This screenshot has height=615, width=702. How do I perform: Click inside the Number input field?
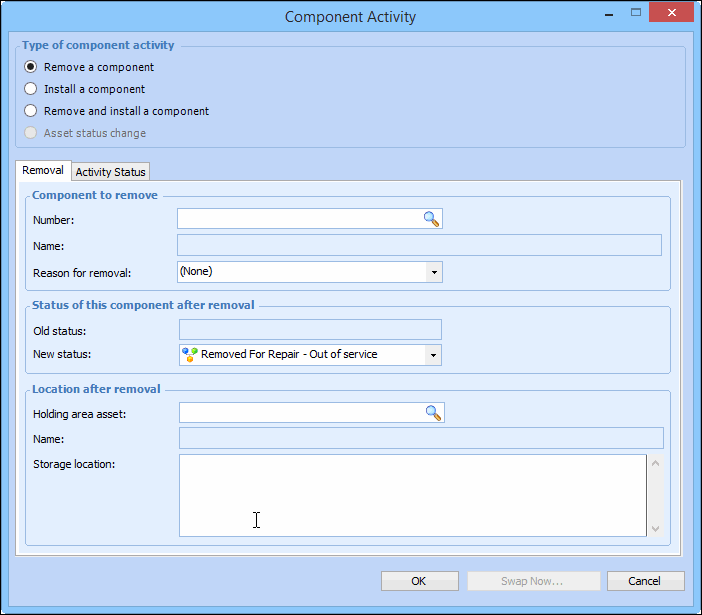(x=298, y=219)
